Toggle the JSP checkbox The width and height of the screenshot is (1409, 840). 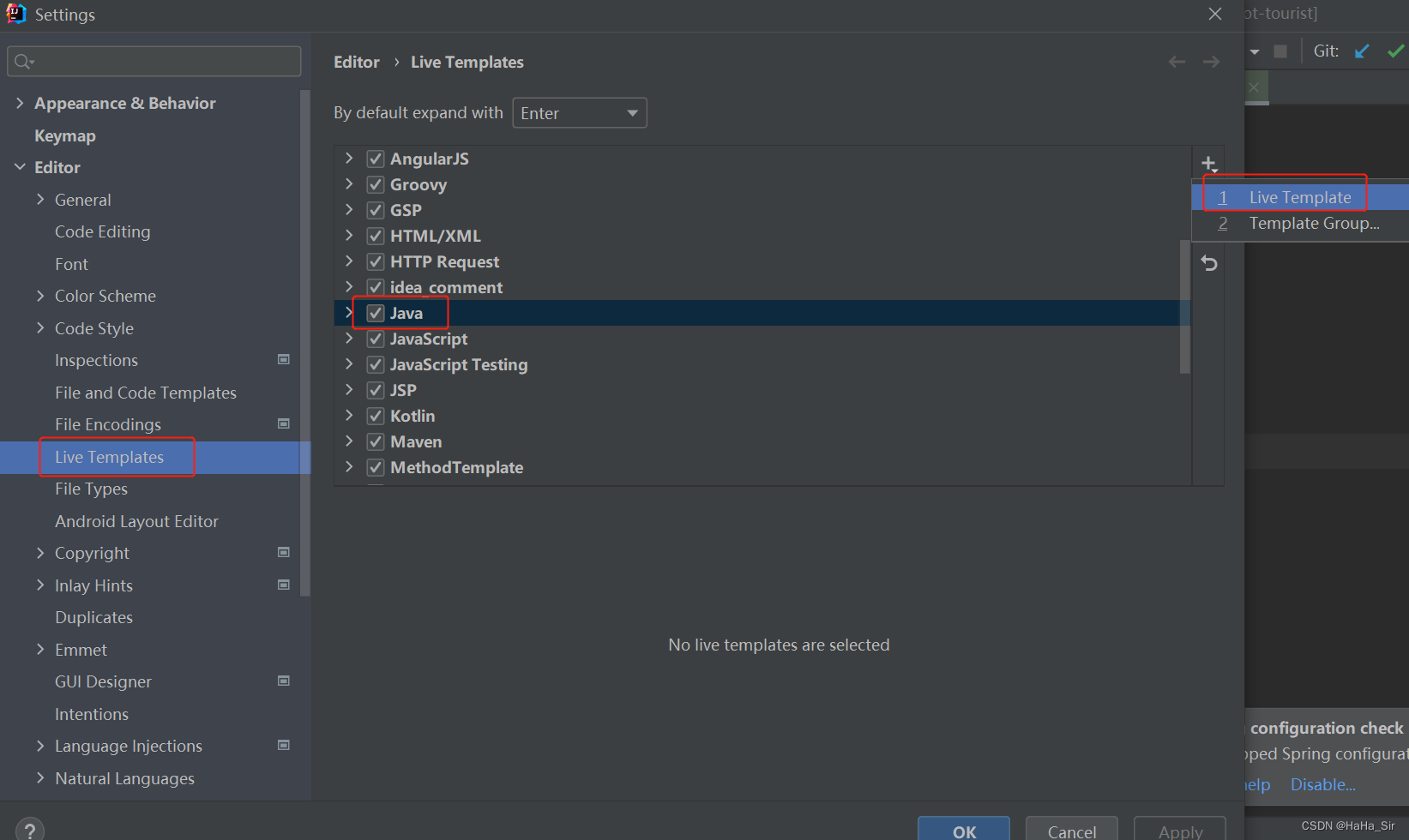376,390
